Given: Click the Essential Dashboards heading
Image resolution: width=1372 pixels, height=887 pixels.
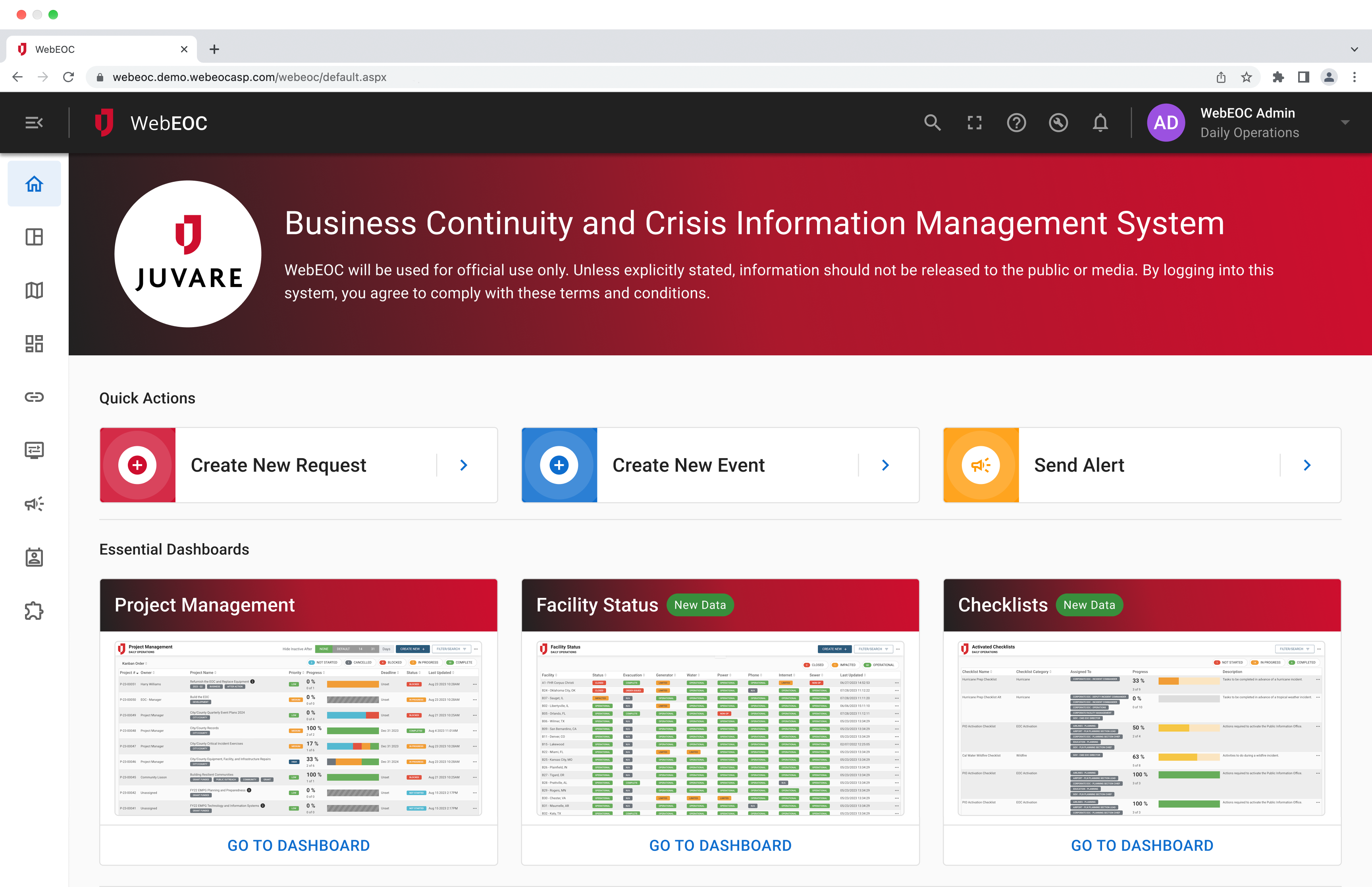Looking at the screenshot, I should pyautogui.click(x=174, y=549).
